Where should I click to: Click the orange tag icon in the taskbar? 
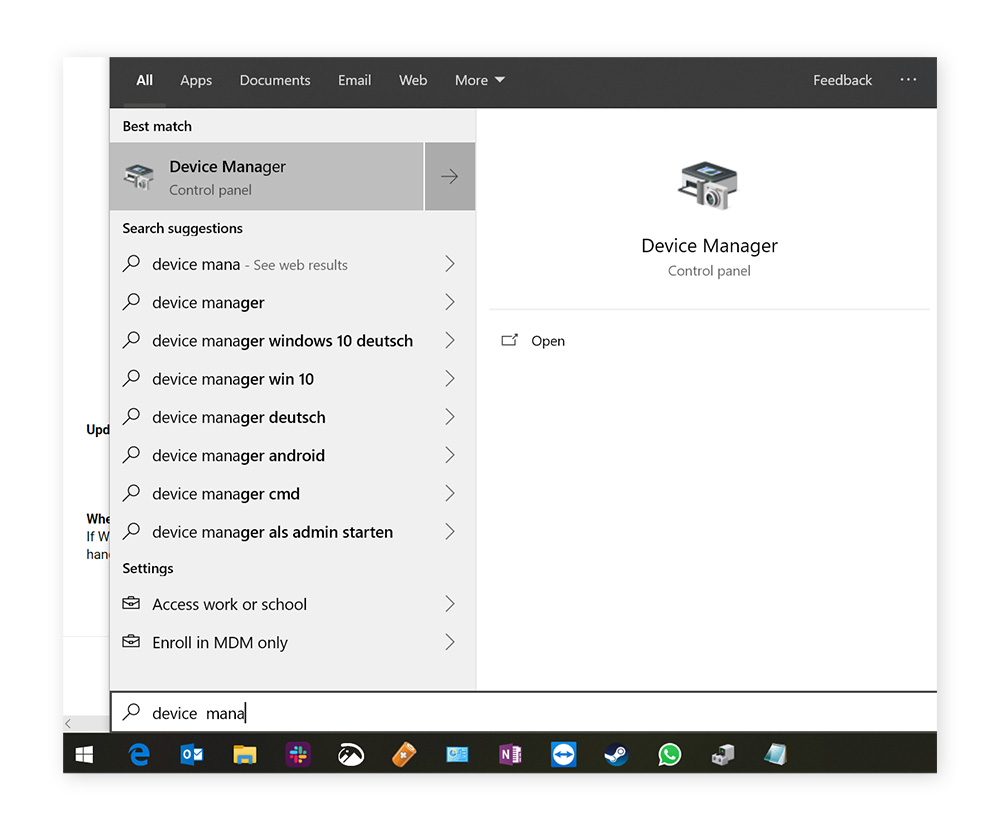point(404,754)
